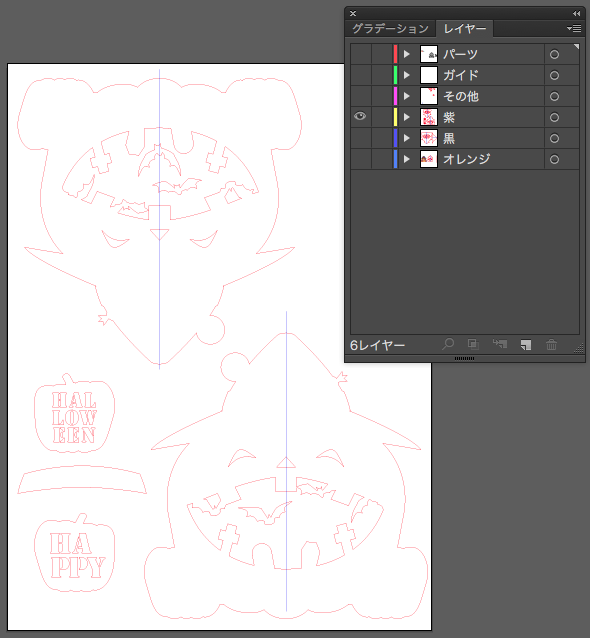Click Make/Release Clipping Mask icon

click(473, 345)
